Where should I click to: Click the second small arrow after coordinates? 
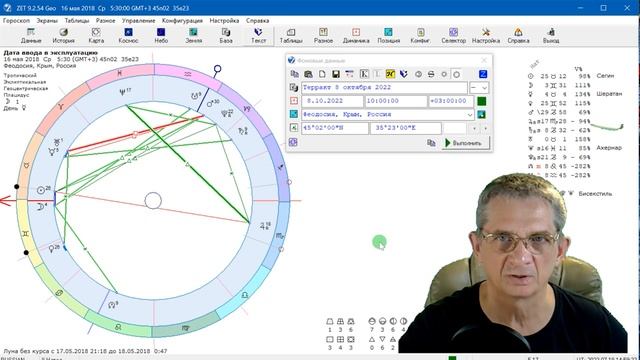point(485,128)
